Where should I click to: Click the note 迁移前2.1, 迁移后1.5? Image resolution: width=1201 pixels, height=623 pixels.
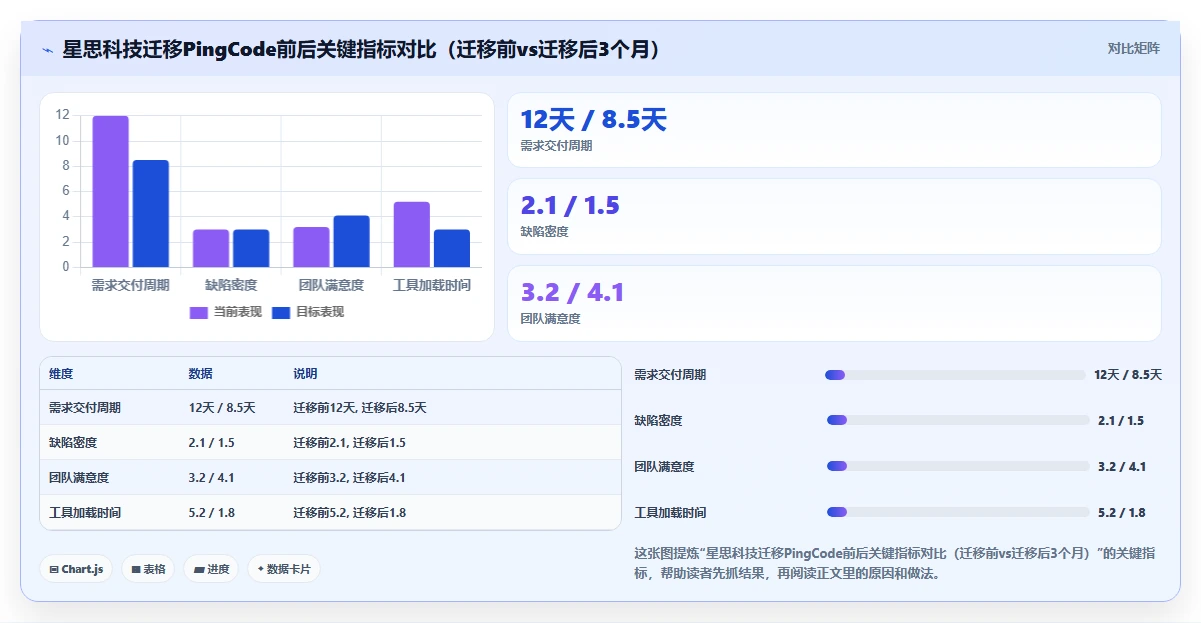point(349,442)
